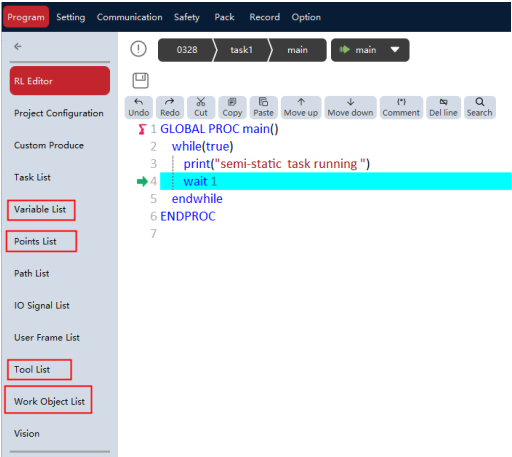
Task: Open the Communication menu
Action: pyautogui.click(x=130, y=17)
